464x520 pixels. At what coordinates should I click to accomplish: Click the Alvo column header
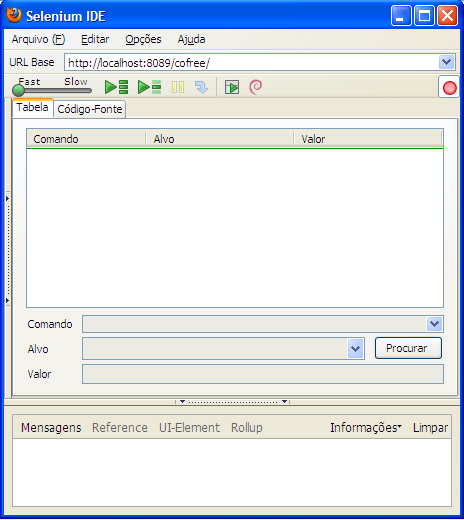(x=220, y=139)
